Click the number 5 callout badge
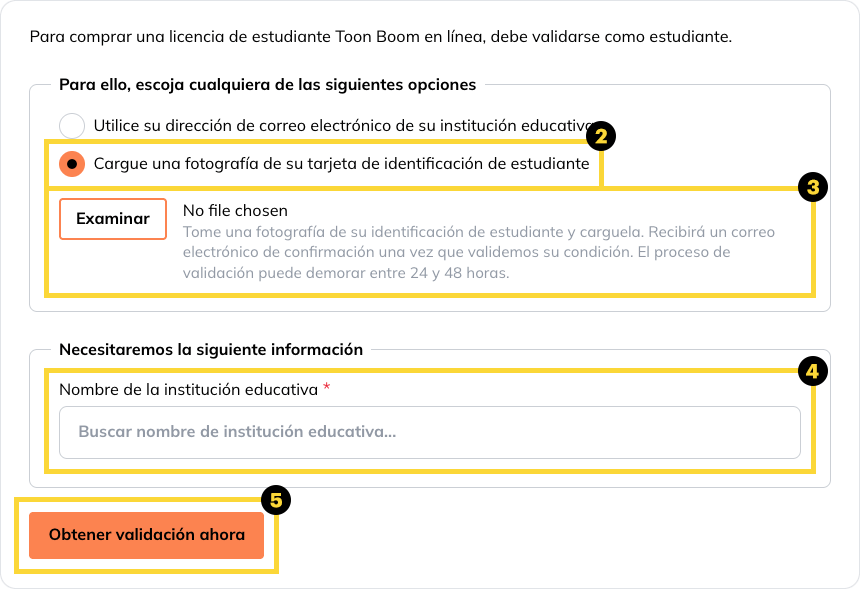Screen dimensions: 860x589 (x=275, y=499)
